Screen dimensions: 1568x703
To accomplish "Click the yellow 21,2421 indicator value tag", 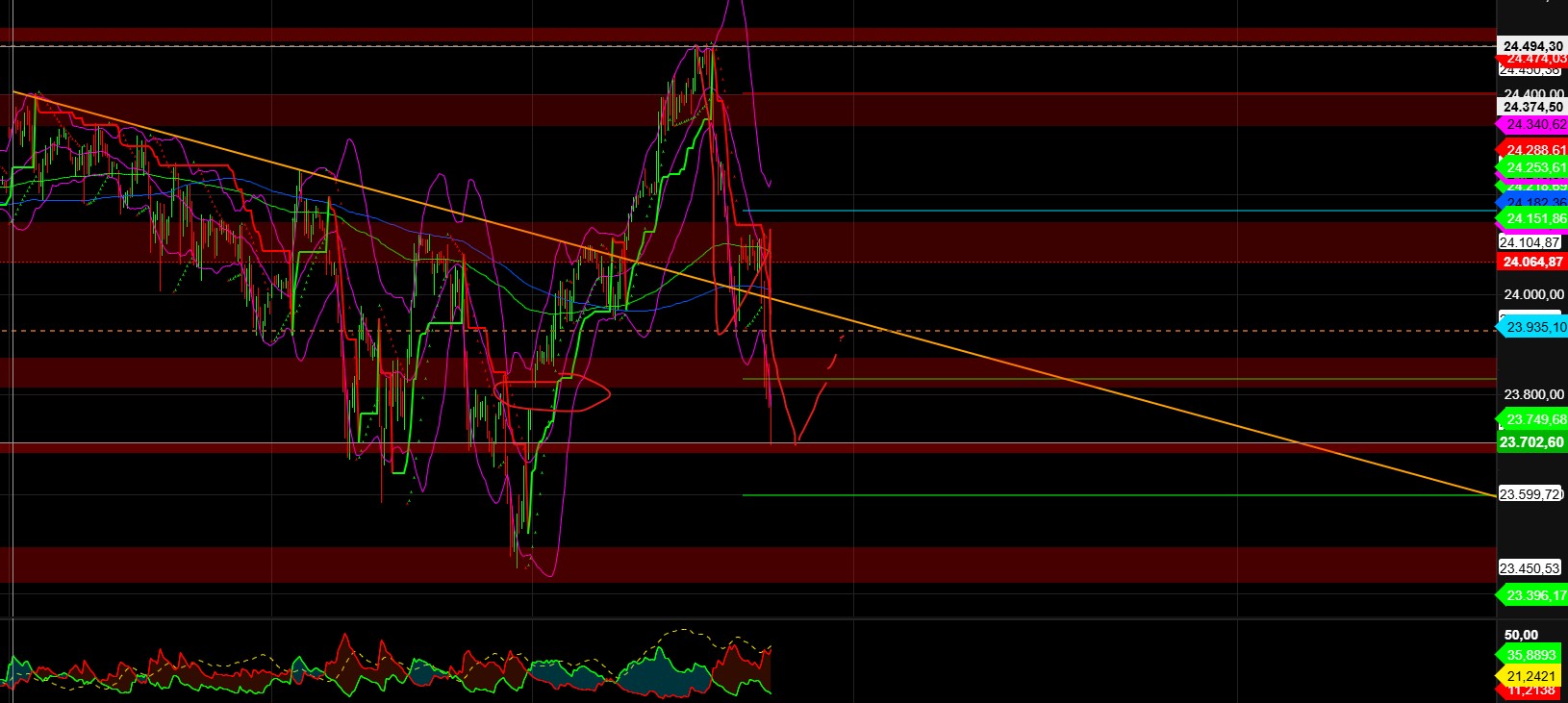I will point(1530,676).
